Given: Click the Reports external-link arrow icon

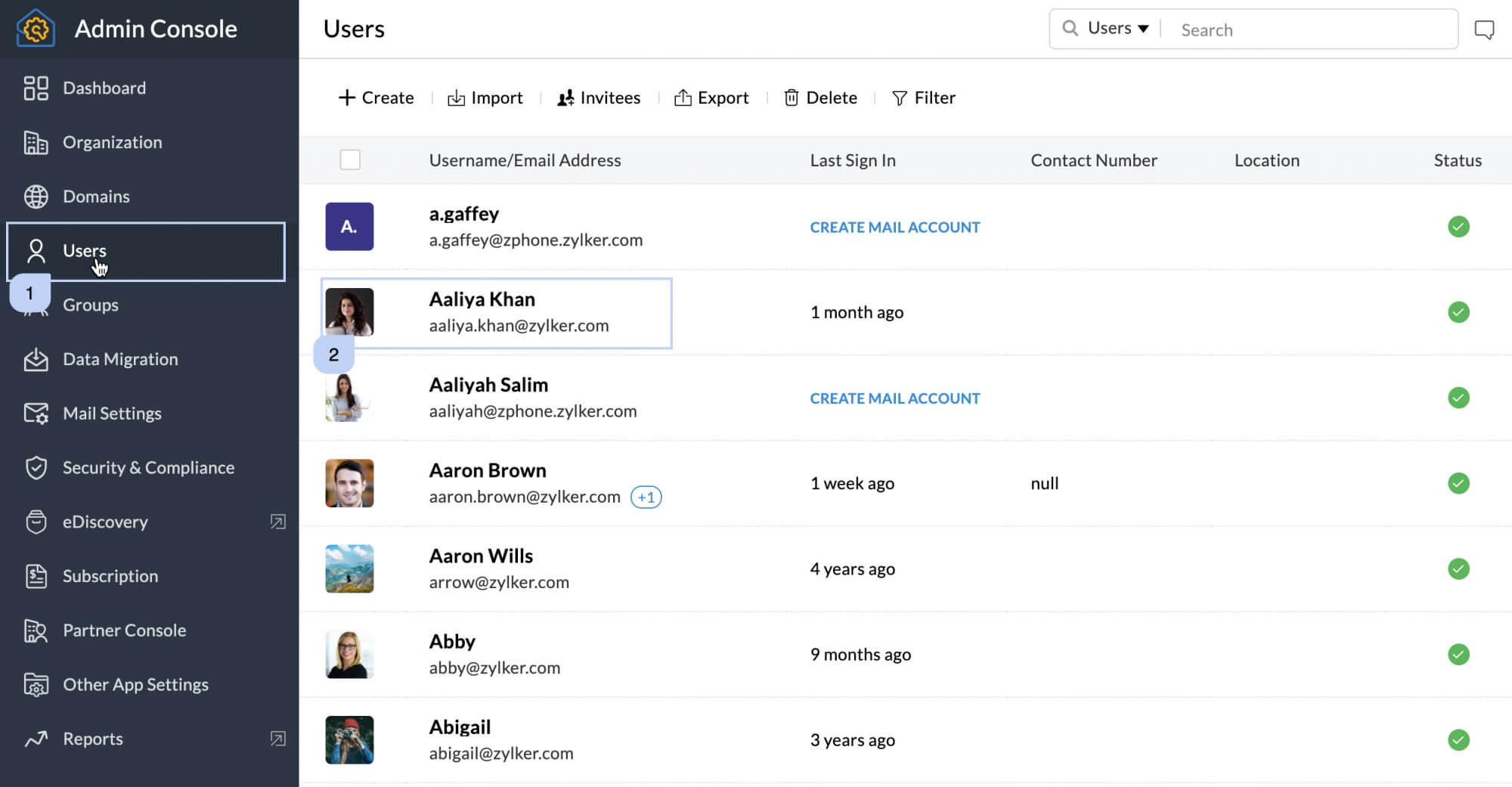Looking at the screenshot, I should [278, 739].
